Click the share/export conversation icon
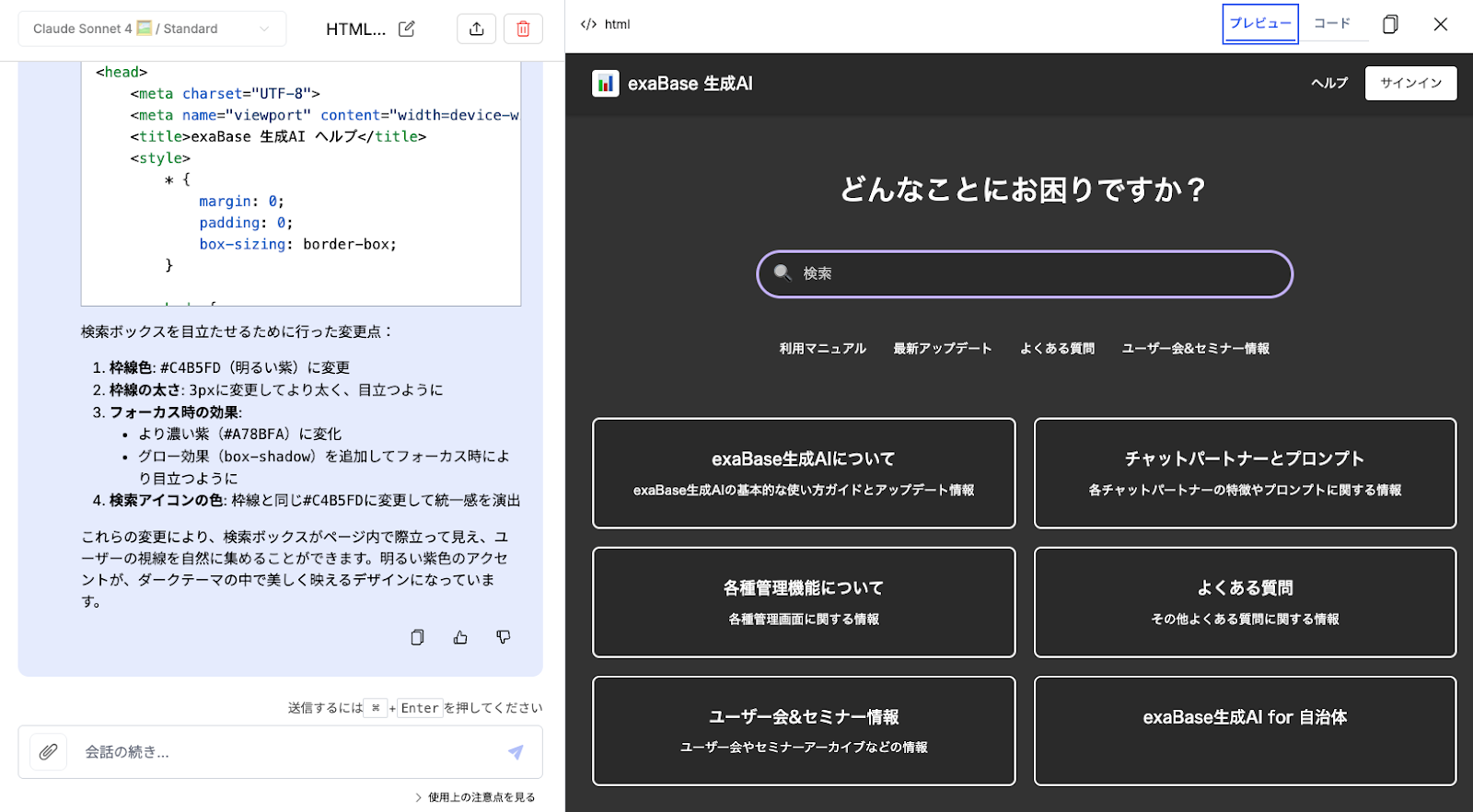1473x812 pixels. click(x=476, y=29)
